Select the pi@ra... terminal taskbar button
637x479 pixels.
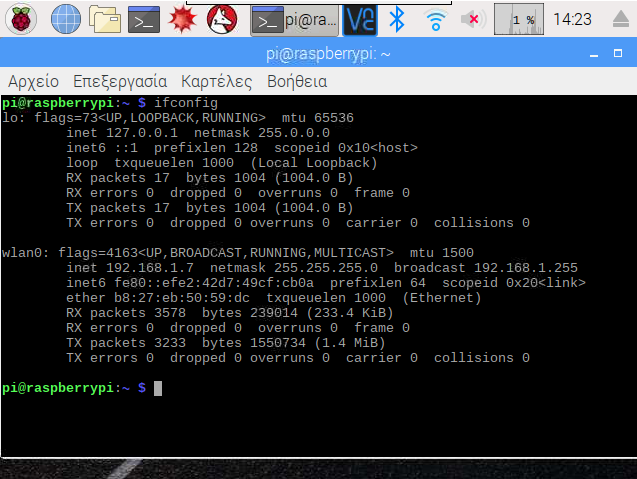coord(294,20)
